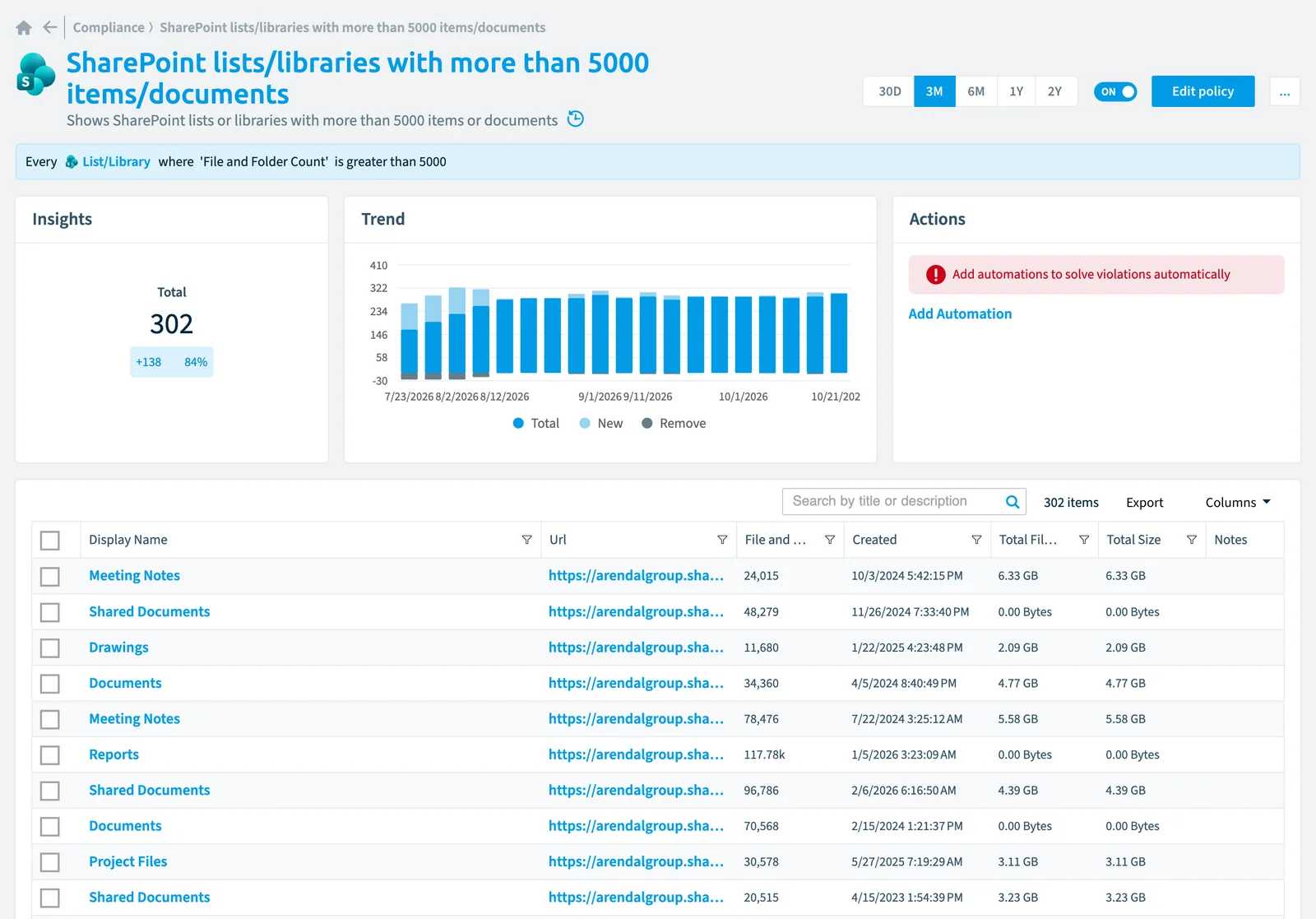Image resolution: width=1316 pixels, height=919 pixels.
Task: Open the more options ellipsis button
Action: pos(1285,91)
